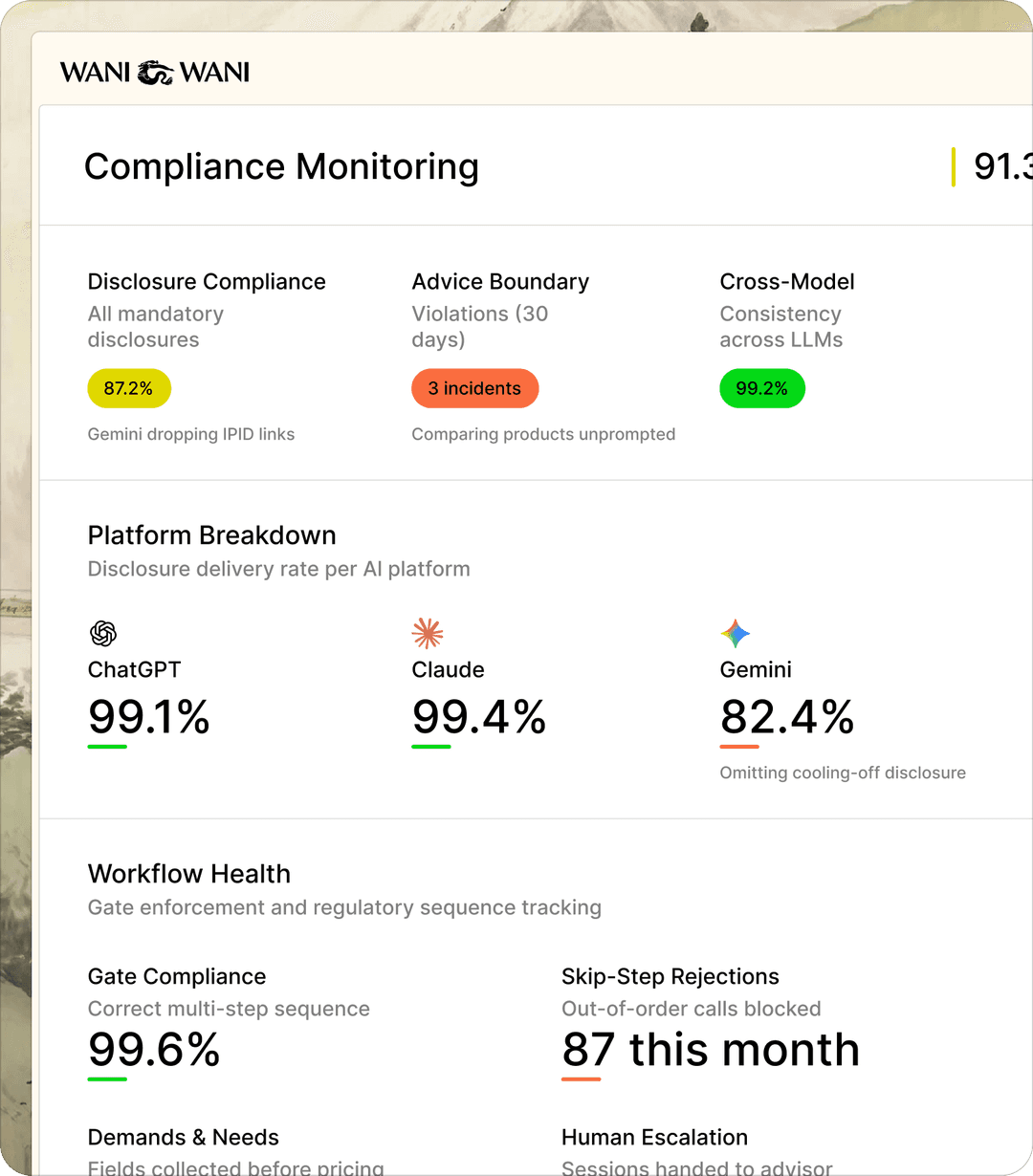Screen dimensions: 1033x1176
Task: Toggle the 87.2% Disclosure Compliance badge
Action: pos(129,388)
